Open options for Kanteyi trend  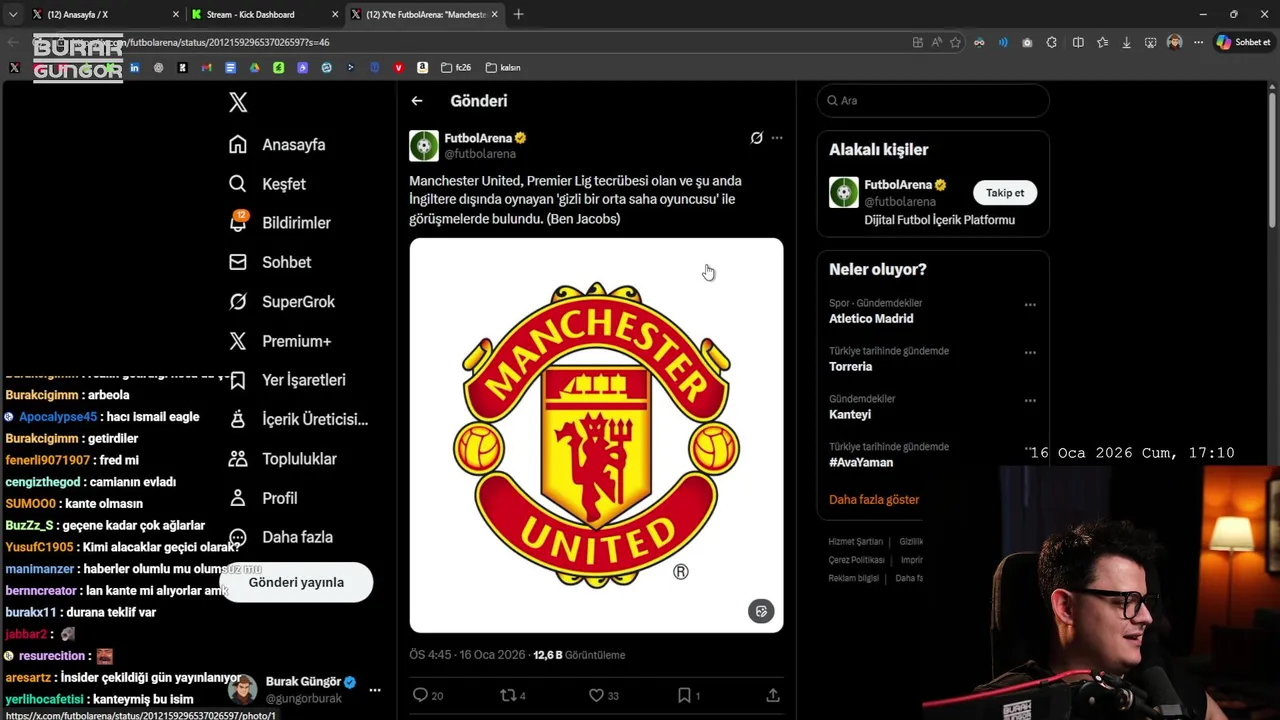click(x=1030, y=401)
